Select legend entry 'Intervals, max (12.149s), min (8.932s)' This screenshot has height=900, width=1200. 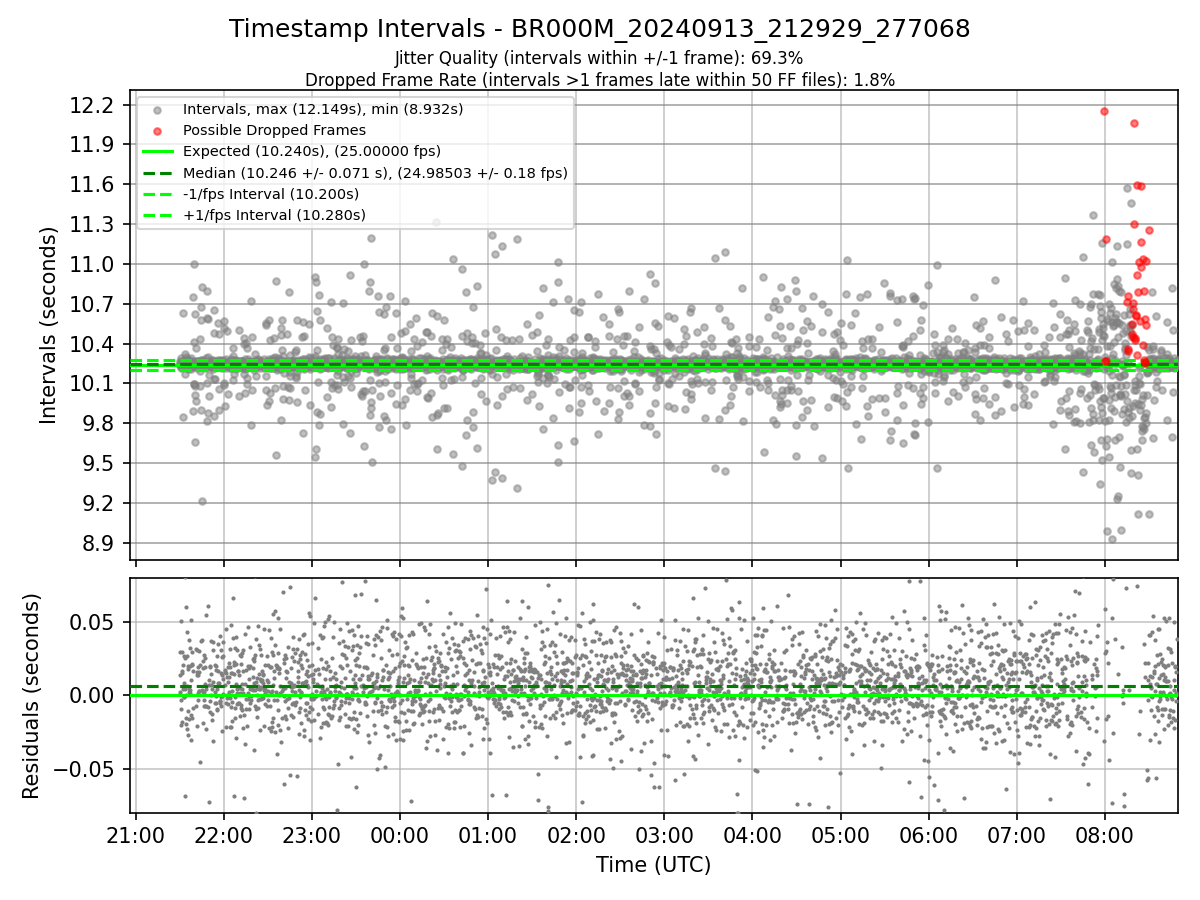tap(323, 108)
